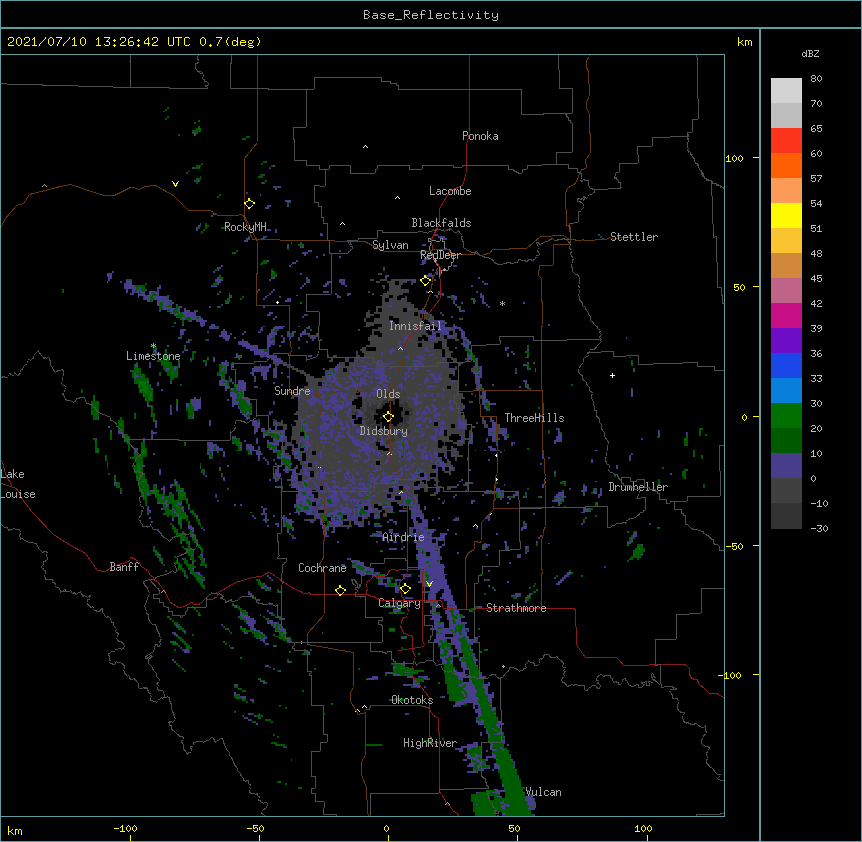862x842 pixels.
Task: Select the Lake Louise label
Action: coord(18,484)
